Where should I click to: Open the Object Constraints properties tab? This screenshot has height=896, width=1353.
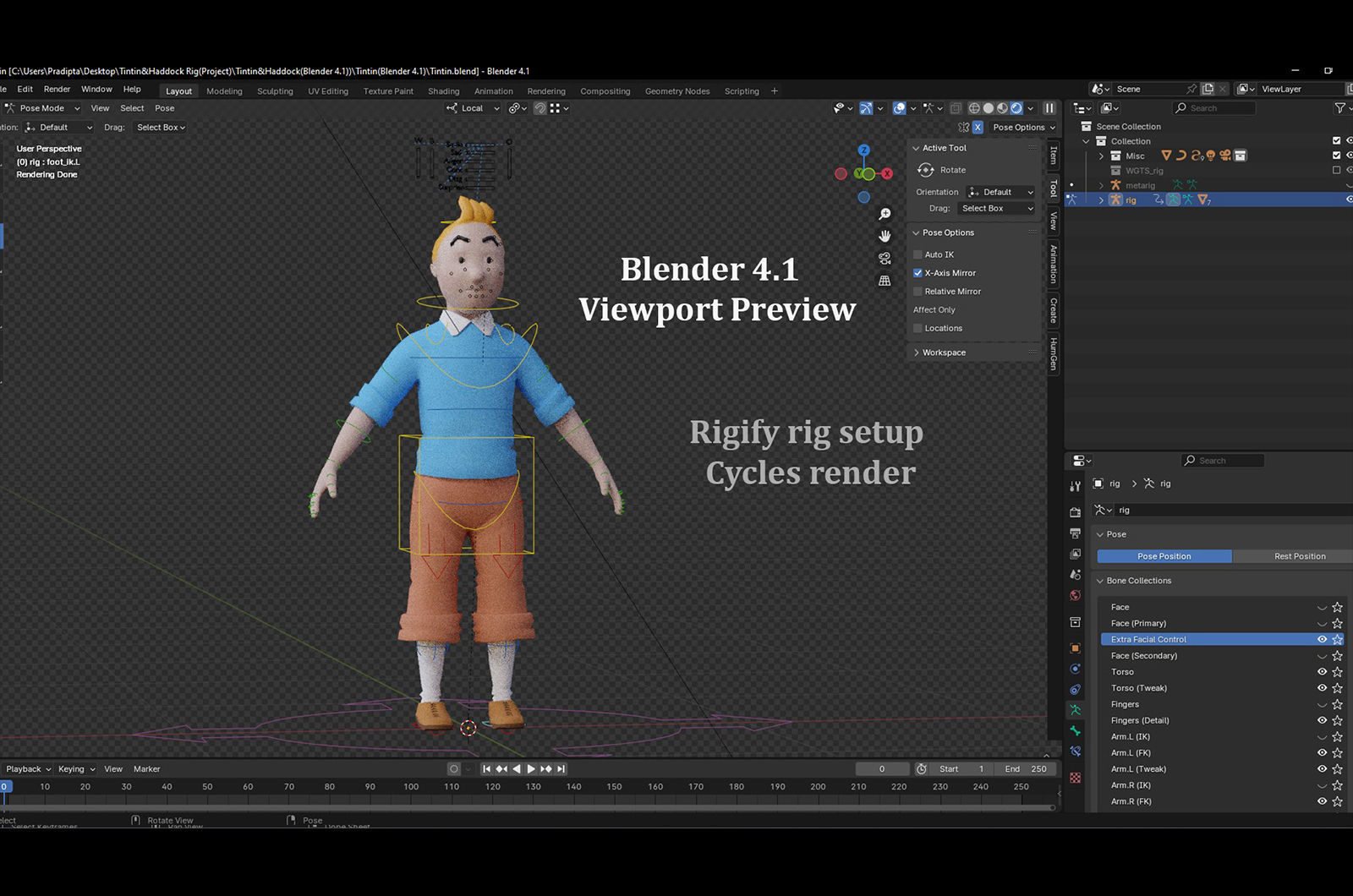pyautogui.click(x=1075, y=690)
